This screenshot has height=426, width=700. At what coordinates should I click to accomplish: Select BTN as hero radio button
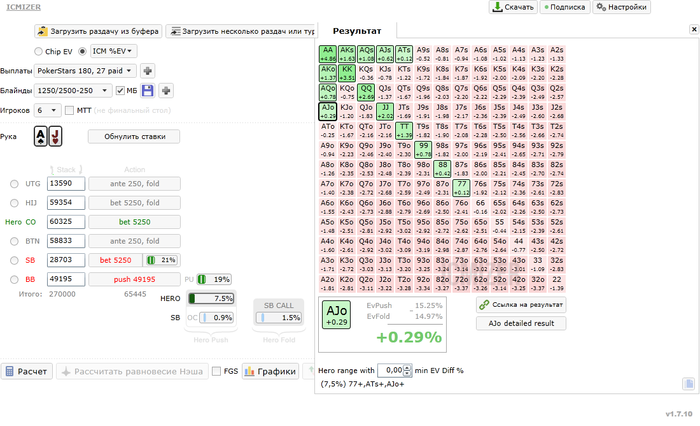pyautogui.click(x=14, y=241)
